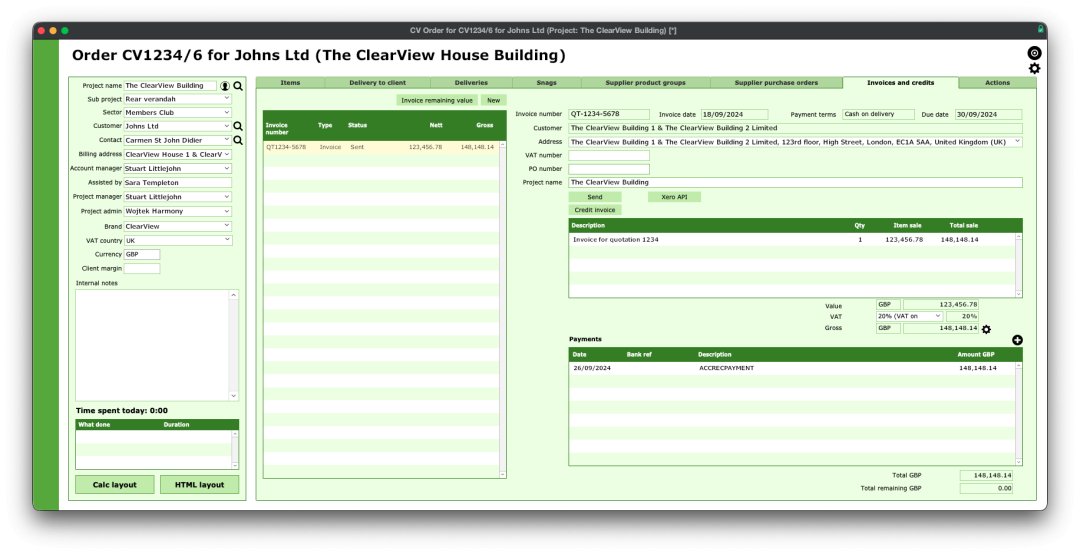Click into the PO number field

point(609,169)
